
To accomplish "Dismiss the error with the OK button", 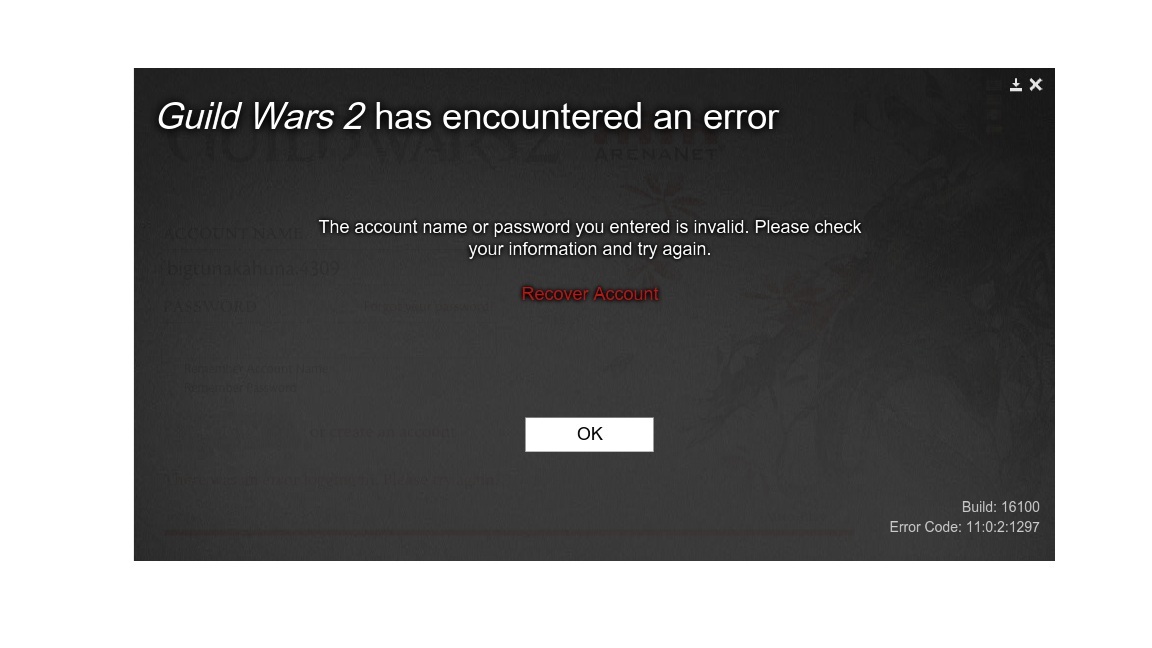I will click(589, 434).
